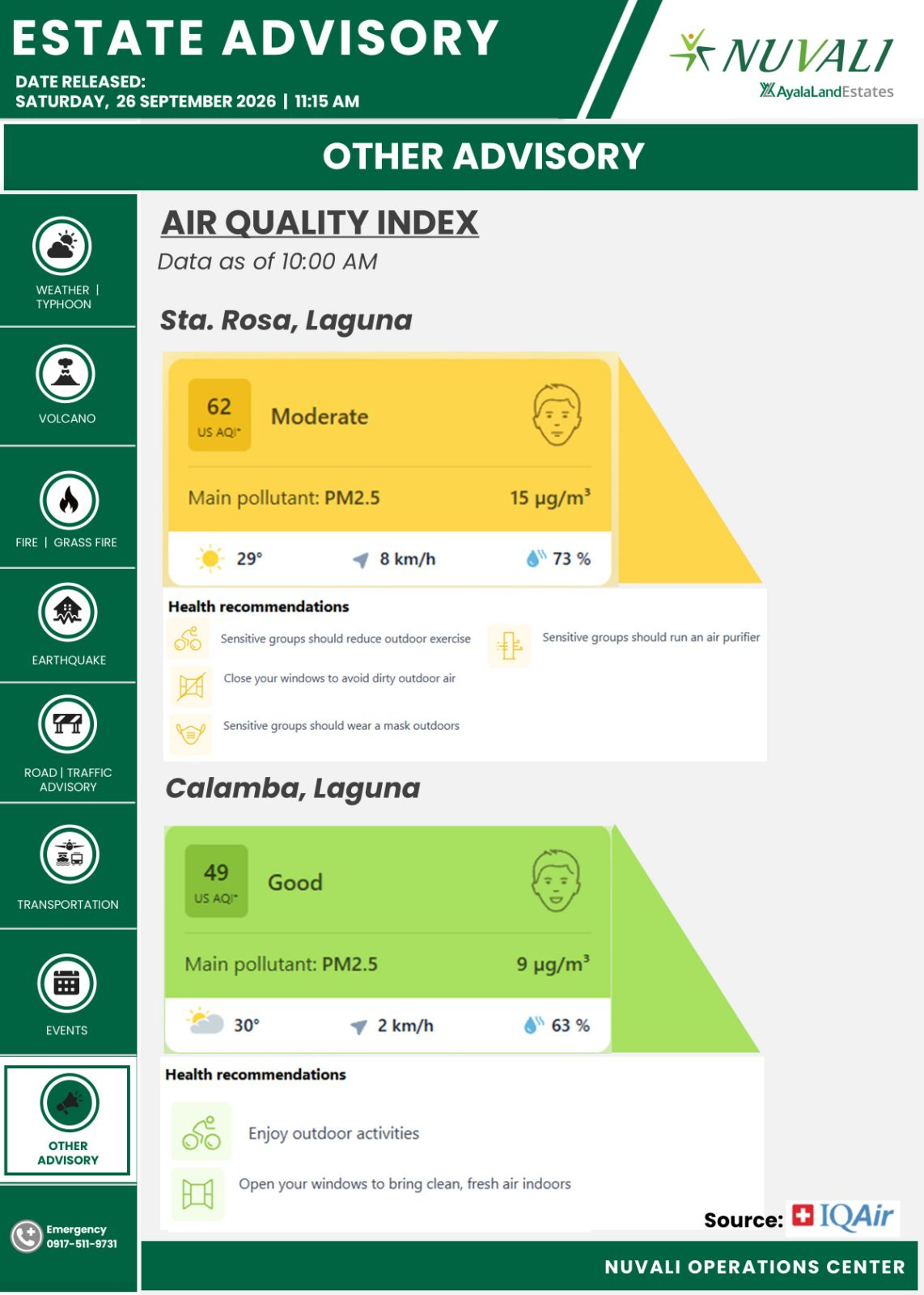
Task: Click the 62 US AQI badge
Action: tap(219, 414)
